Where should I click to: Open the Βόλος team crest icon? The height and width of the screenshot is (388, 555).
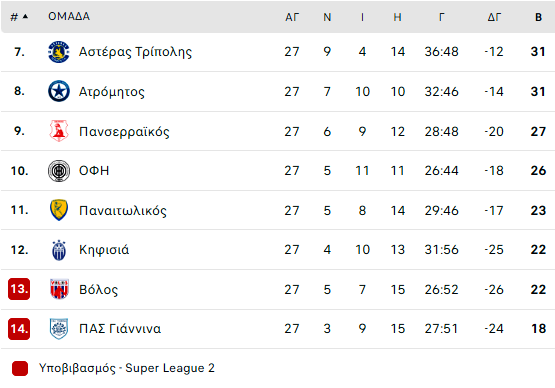tap(59, 289)
